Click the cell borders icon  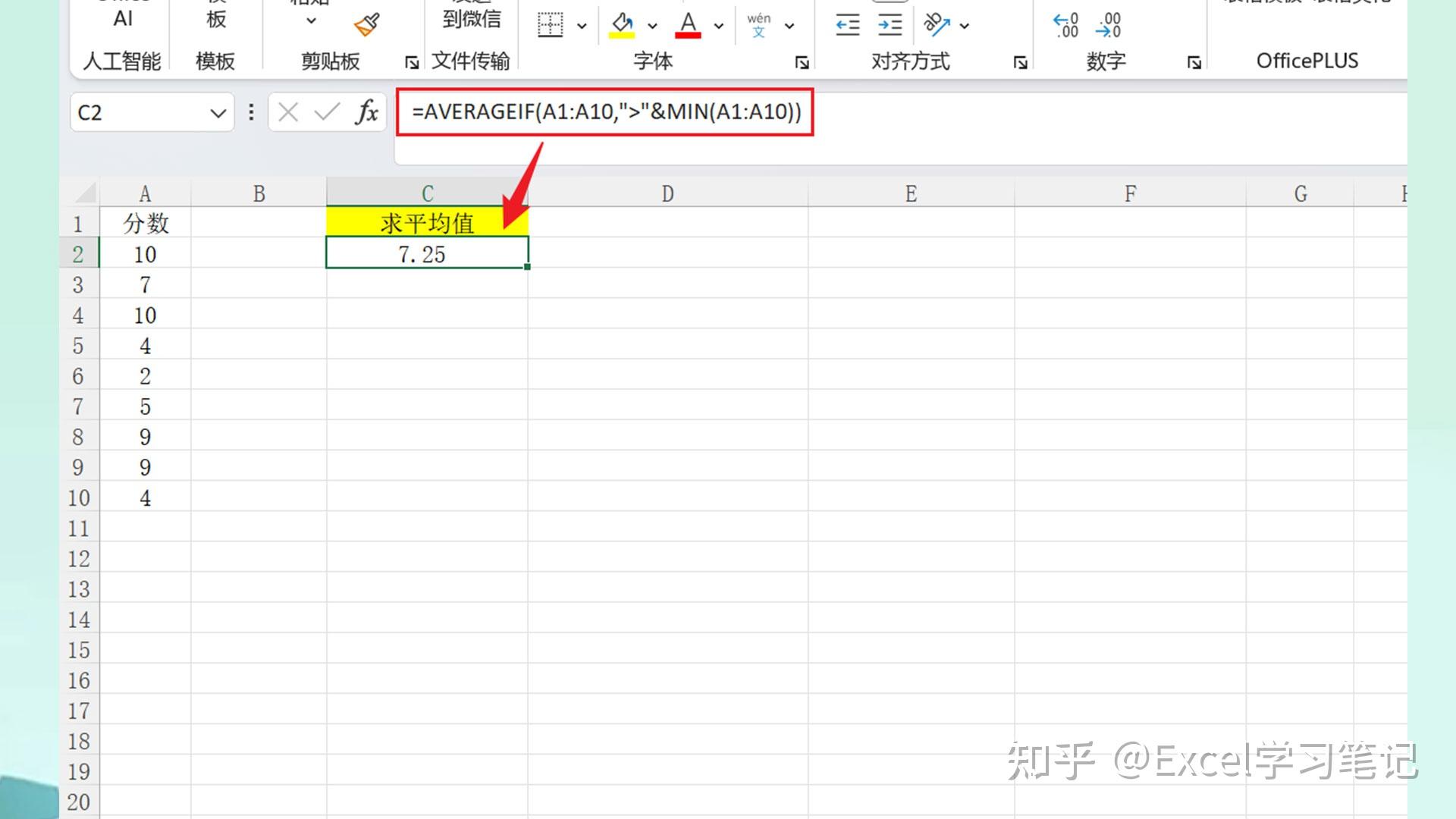point(550,25)
